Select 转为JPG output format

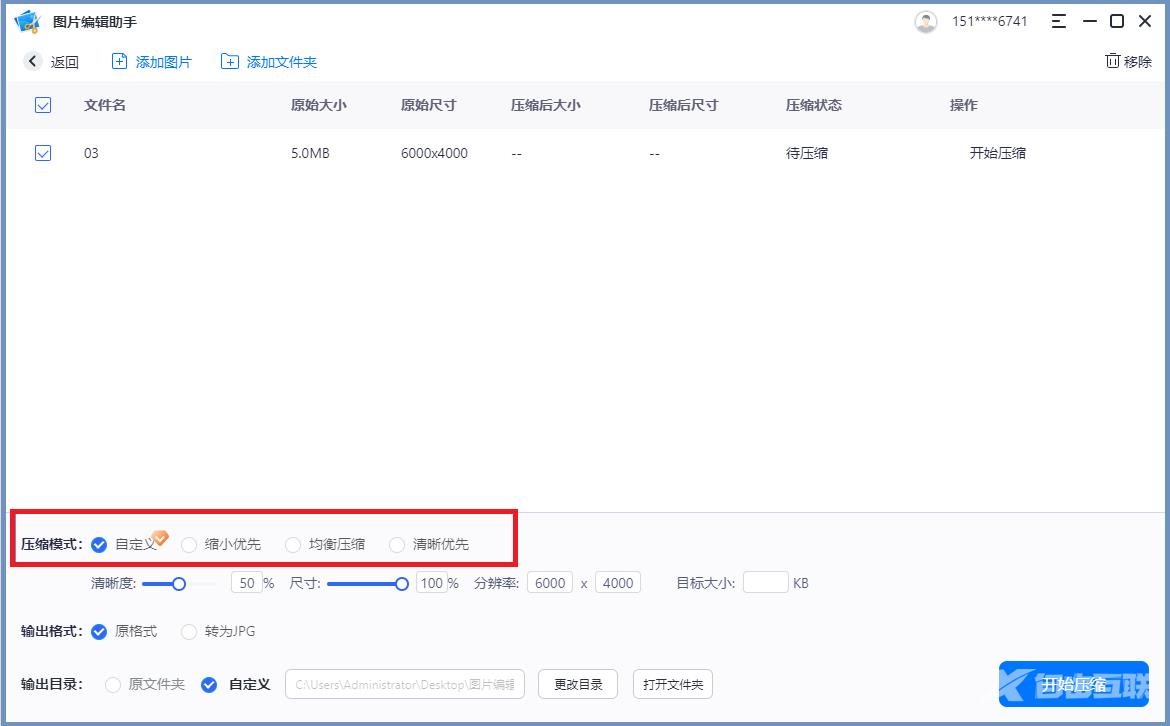tap(189, 632)
